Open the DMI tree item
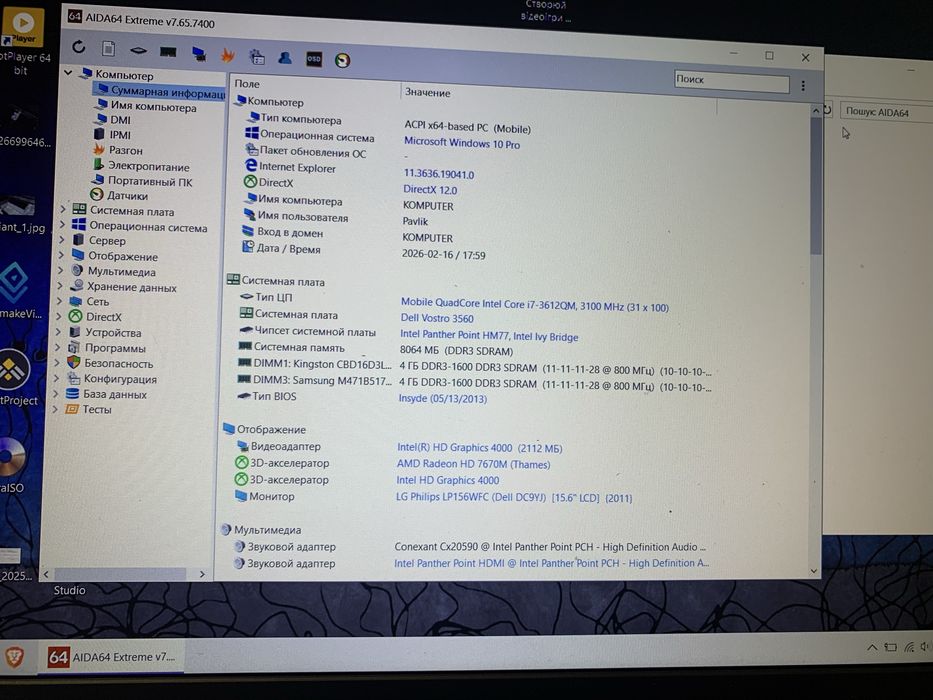The height and width of the screenshot is (700, 933). pyautogui.click(x=113, y=120)
